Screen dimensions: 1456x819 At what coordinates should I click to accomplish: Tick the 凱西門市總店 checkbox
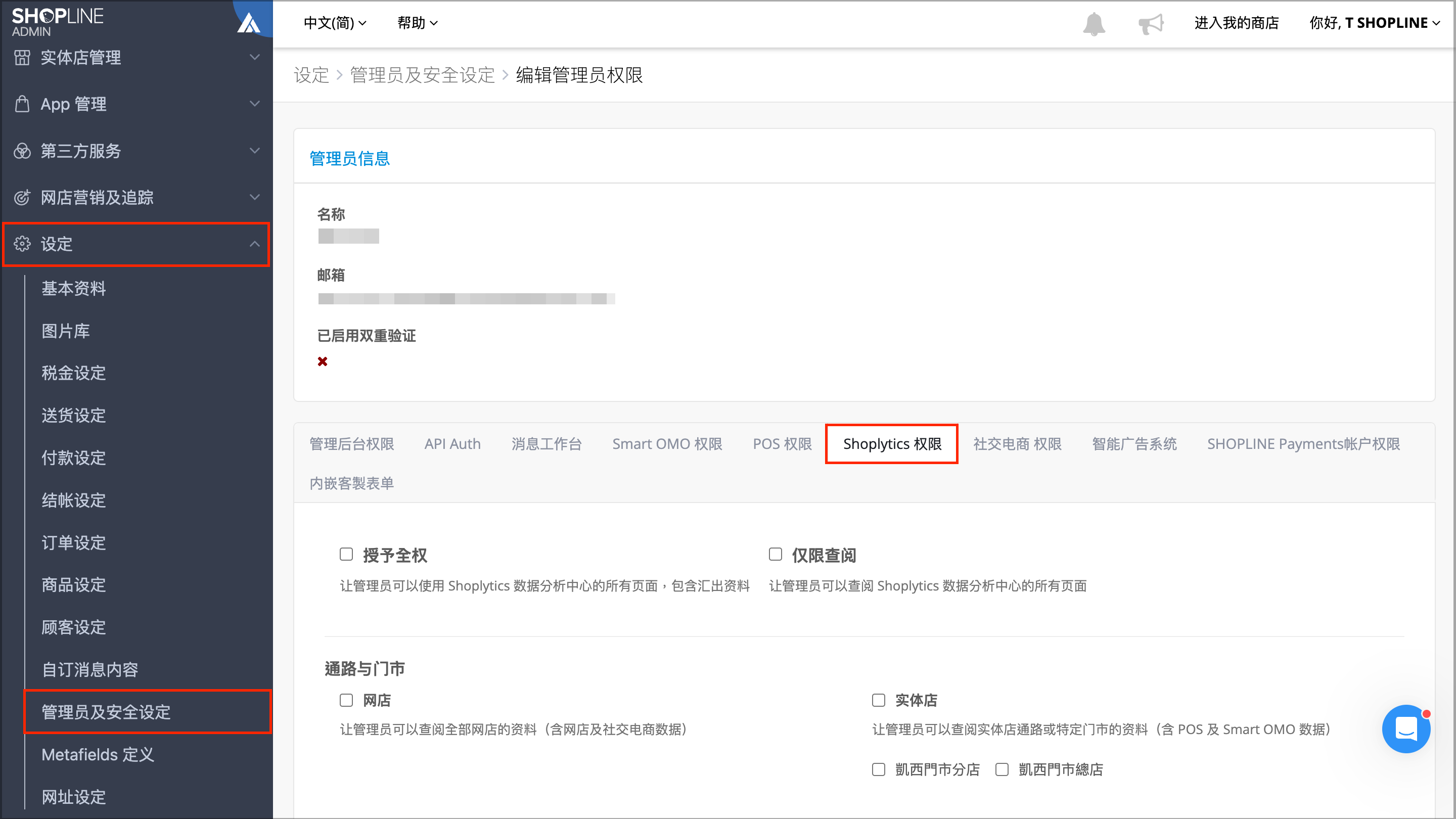[1002, 769]
